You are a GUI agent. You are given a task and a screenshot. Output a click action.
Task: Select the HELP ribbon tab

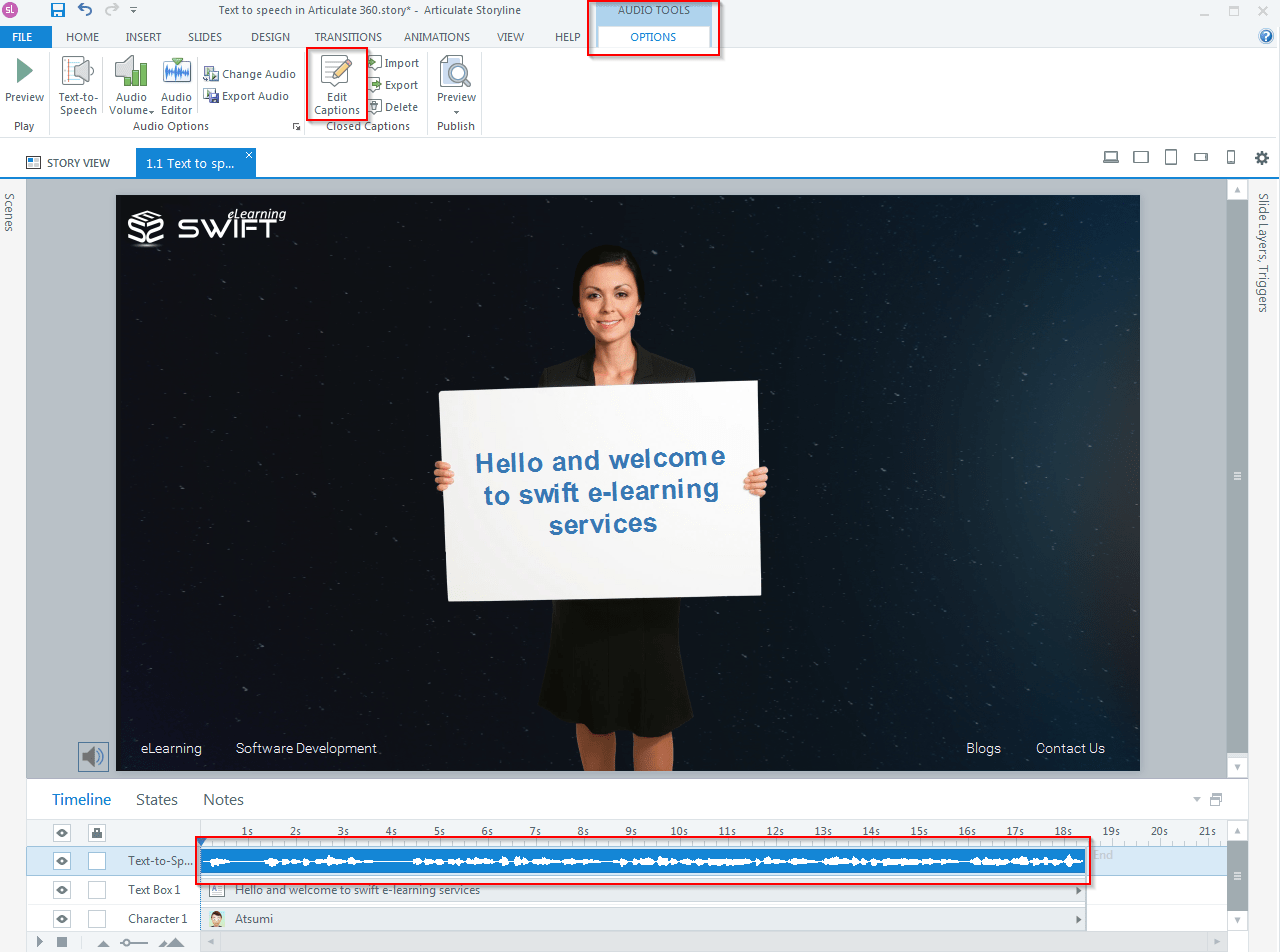click(x=568, y=37)
